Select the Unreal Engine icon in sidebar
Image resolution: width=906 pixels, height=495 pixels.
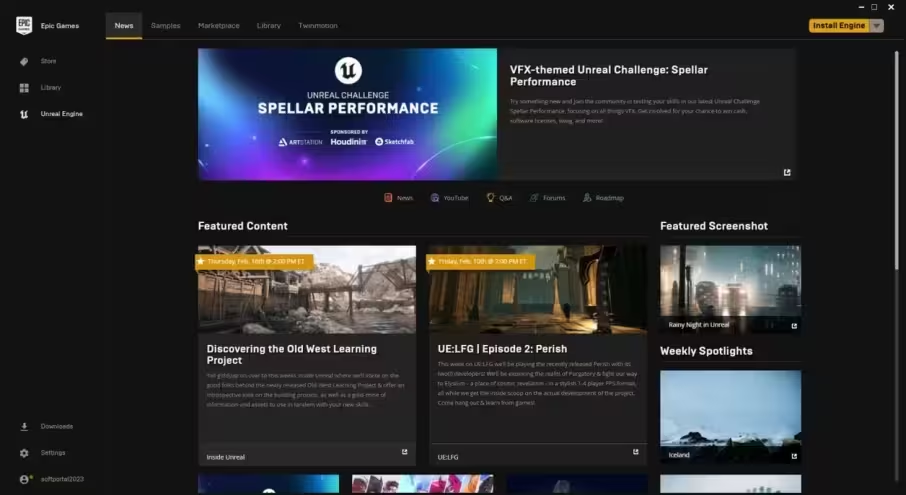(24, 114)
